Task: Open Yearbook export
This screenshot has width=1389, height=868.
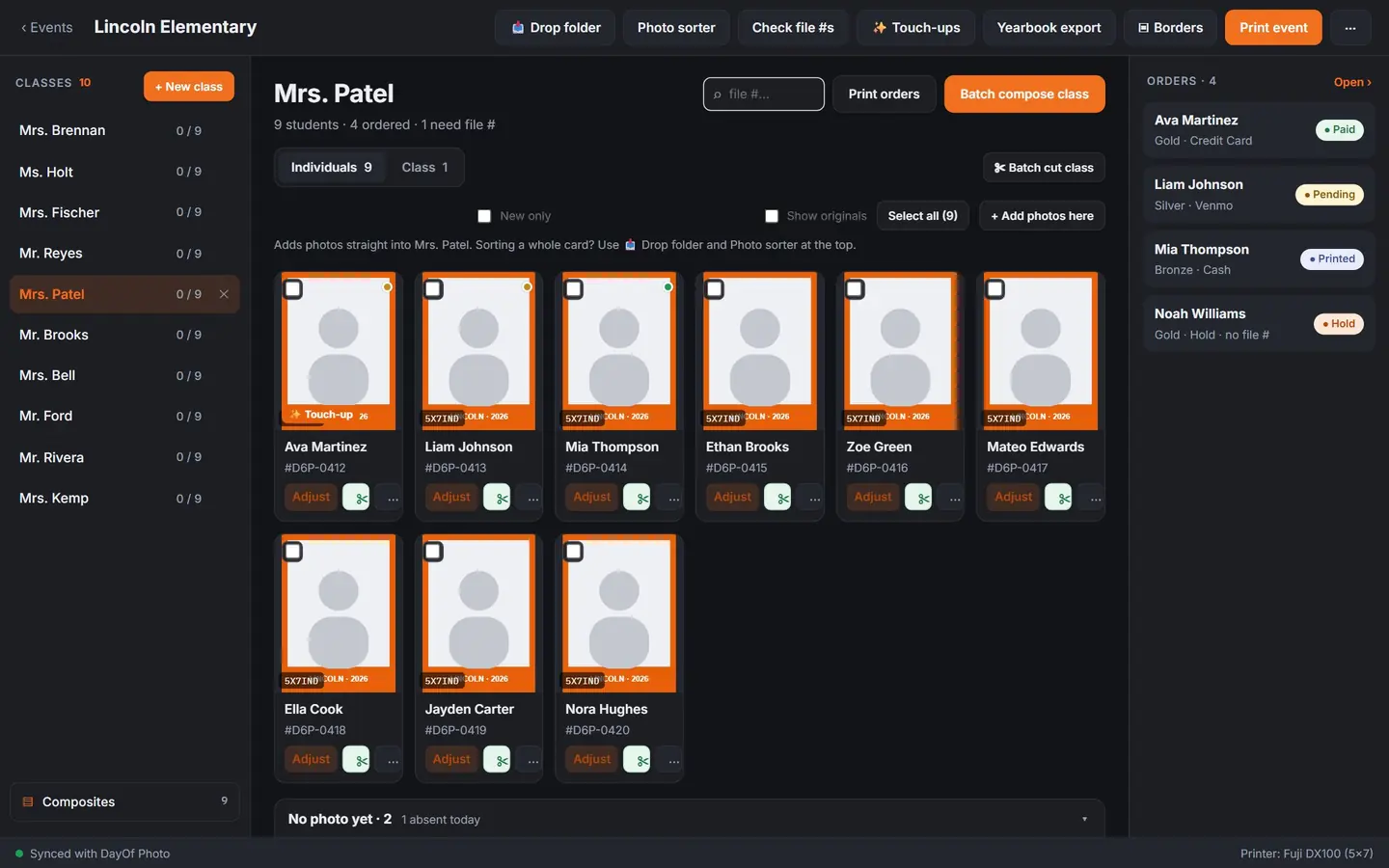Action: coord(1049,28)
